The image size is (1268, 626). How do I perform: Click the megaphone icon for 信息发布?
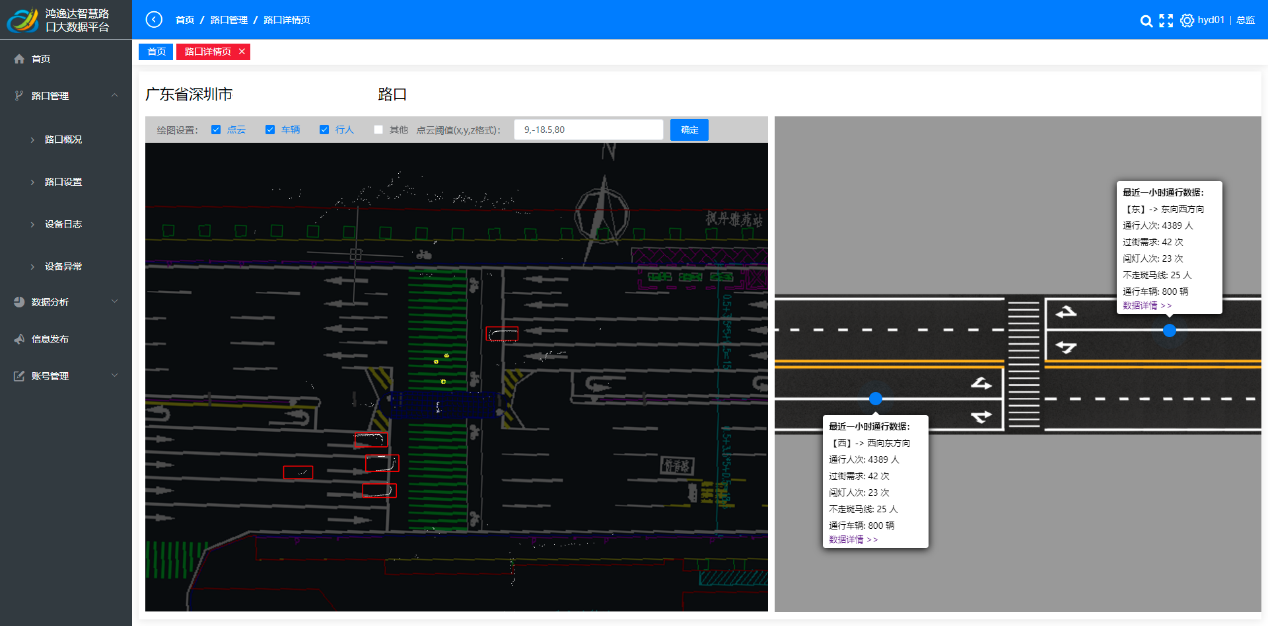coord(19,339)
